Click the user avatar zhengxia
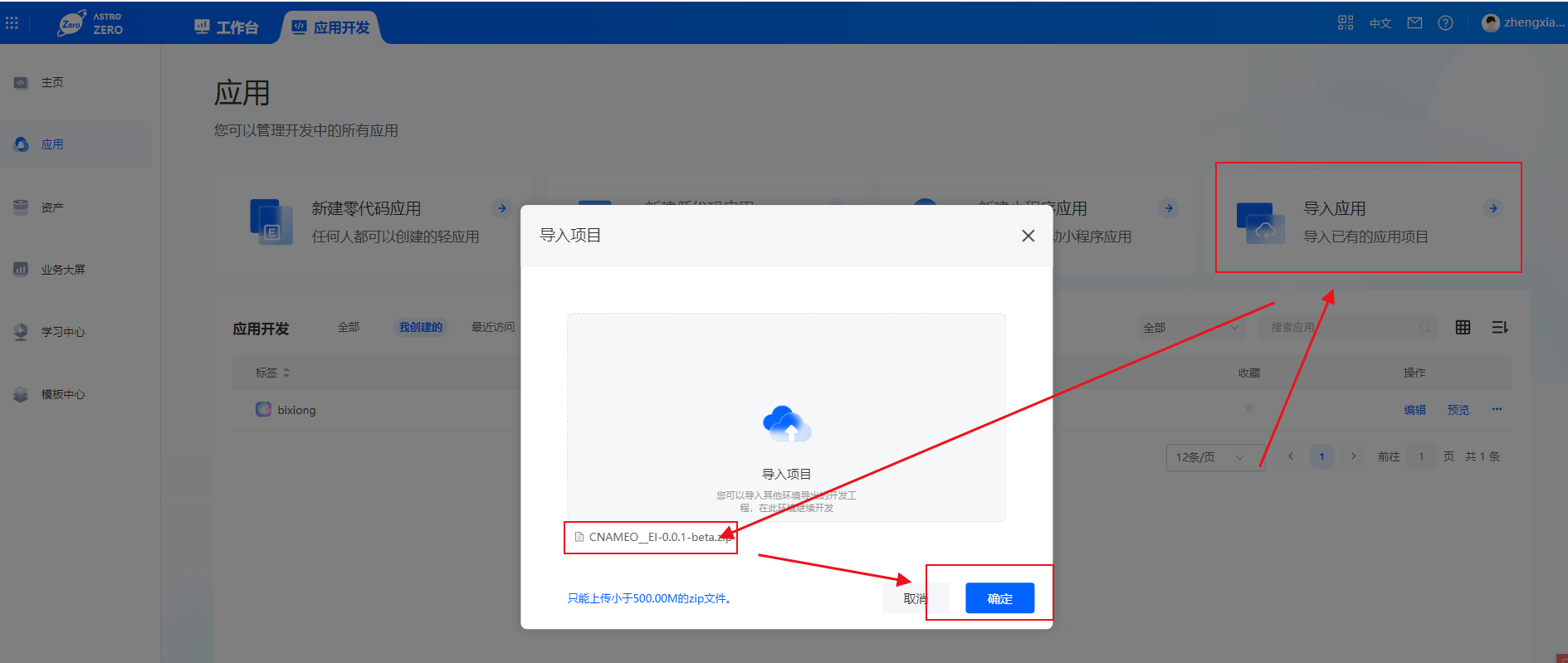Viewport: 1568px width, 663px height. pos(1491,23)
